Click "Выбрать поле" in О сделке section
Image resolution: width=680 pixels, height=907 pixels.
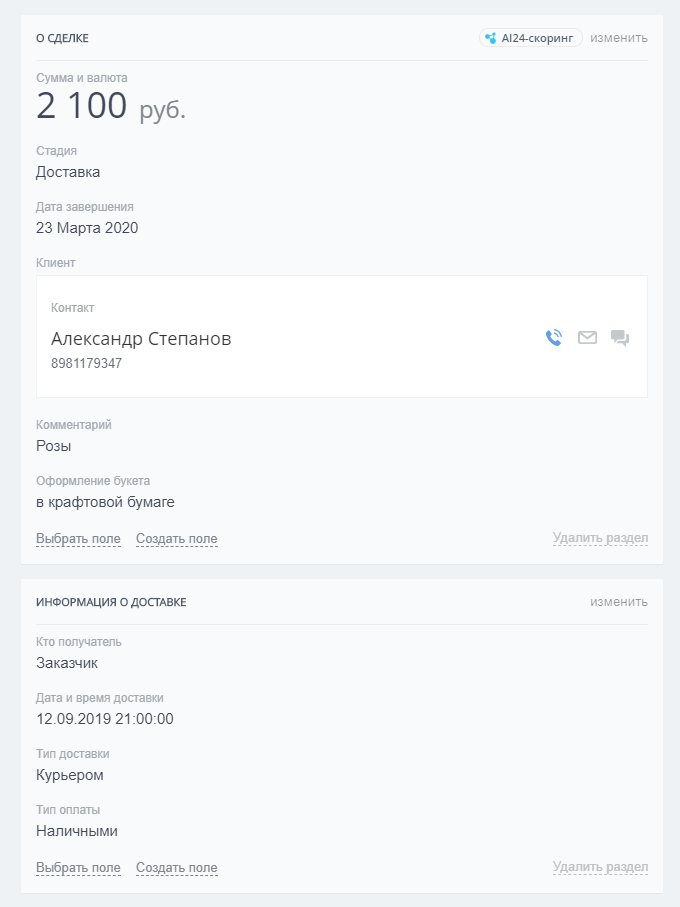click(78, 539)
